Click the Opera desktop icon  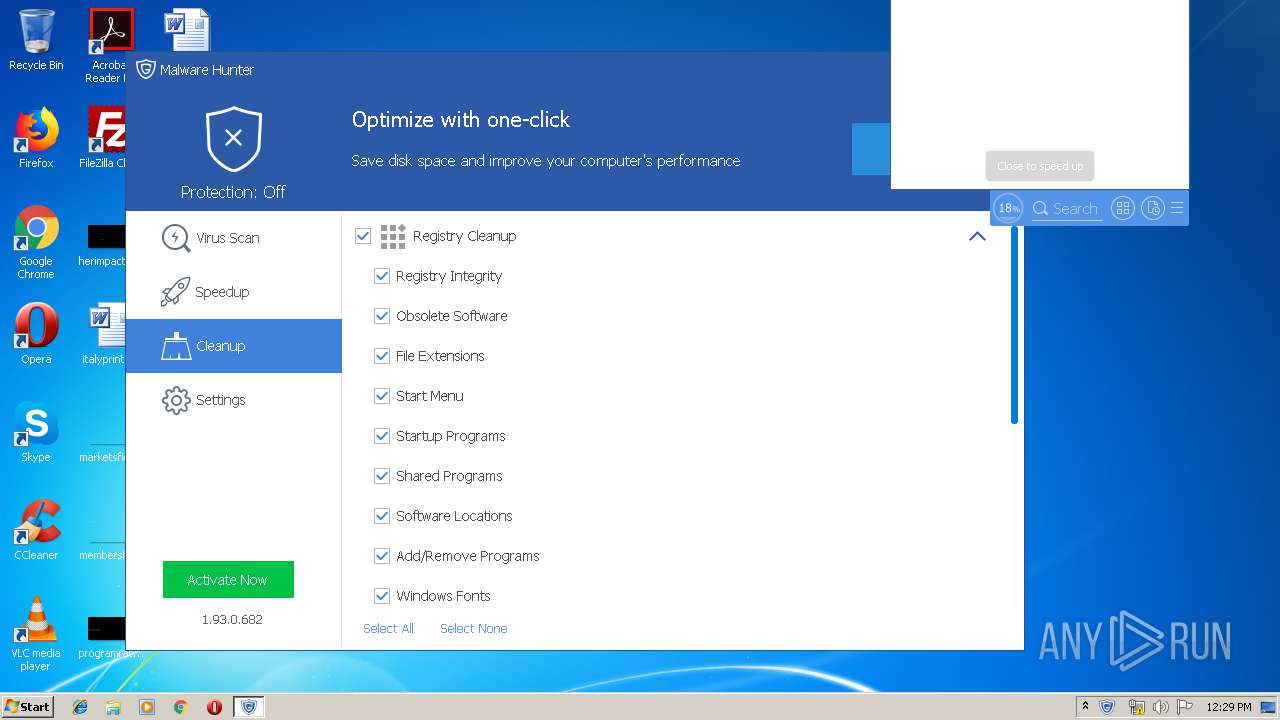pyautogui.click(x=36, y=334)
